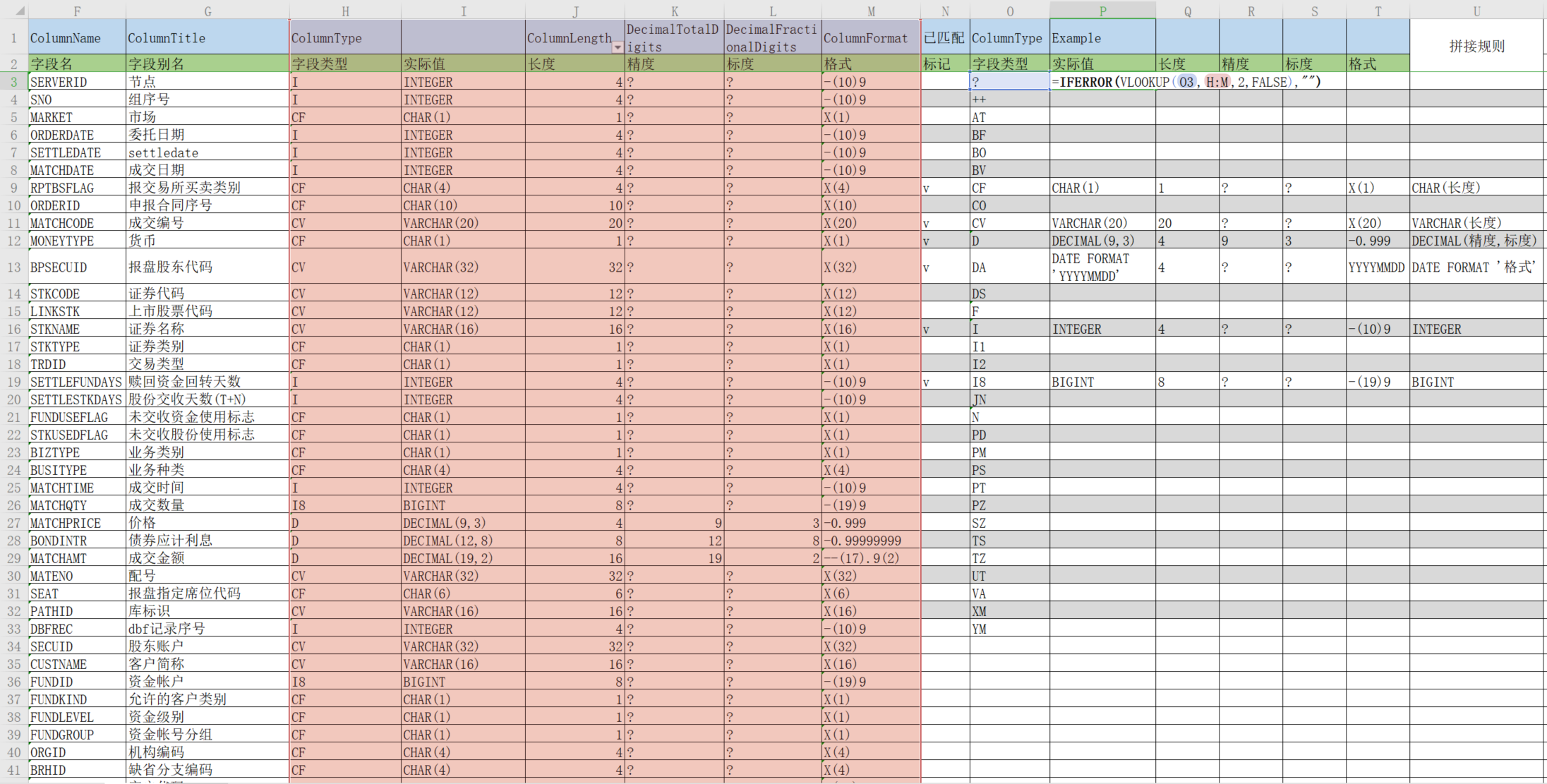Select column P header

[x=1102, y=11]
